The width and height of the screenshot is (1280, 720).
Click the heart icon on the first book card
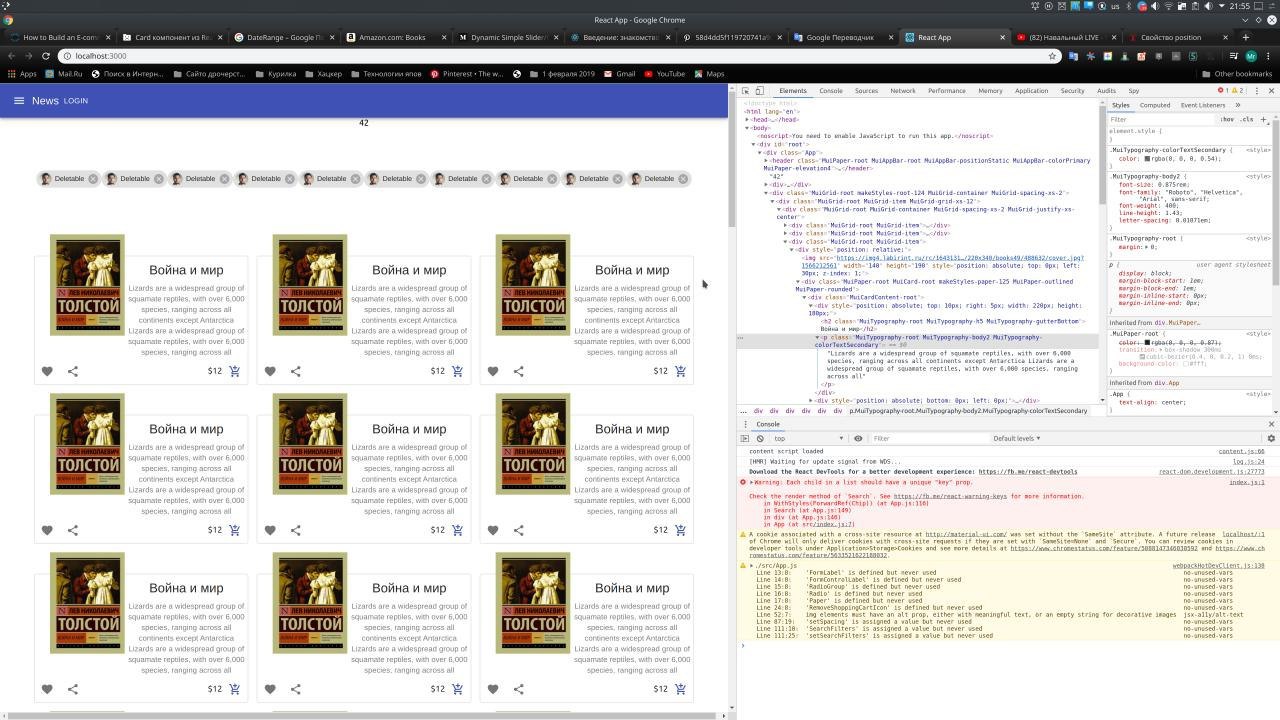47,371
